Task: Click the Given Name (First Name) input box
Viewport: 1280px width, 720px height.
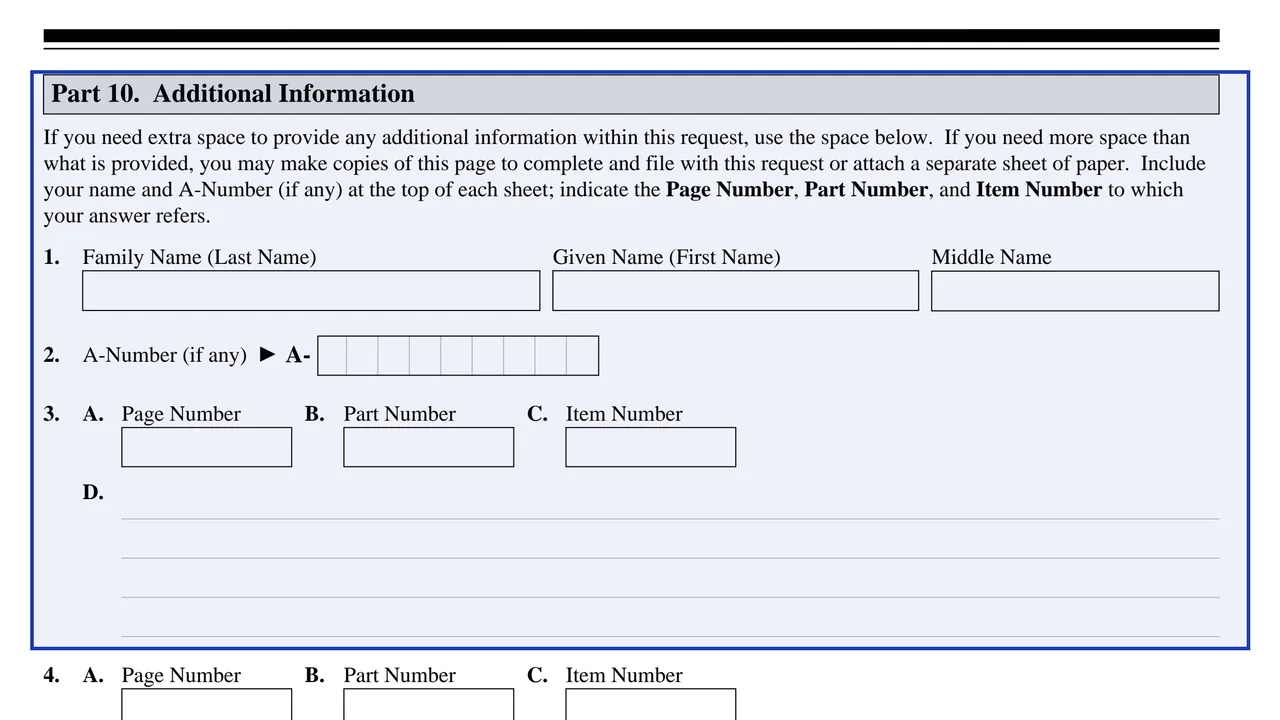Action: (x=735, y=291)
